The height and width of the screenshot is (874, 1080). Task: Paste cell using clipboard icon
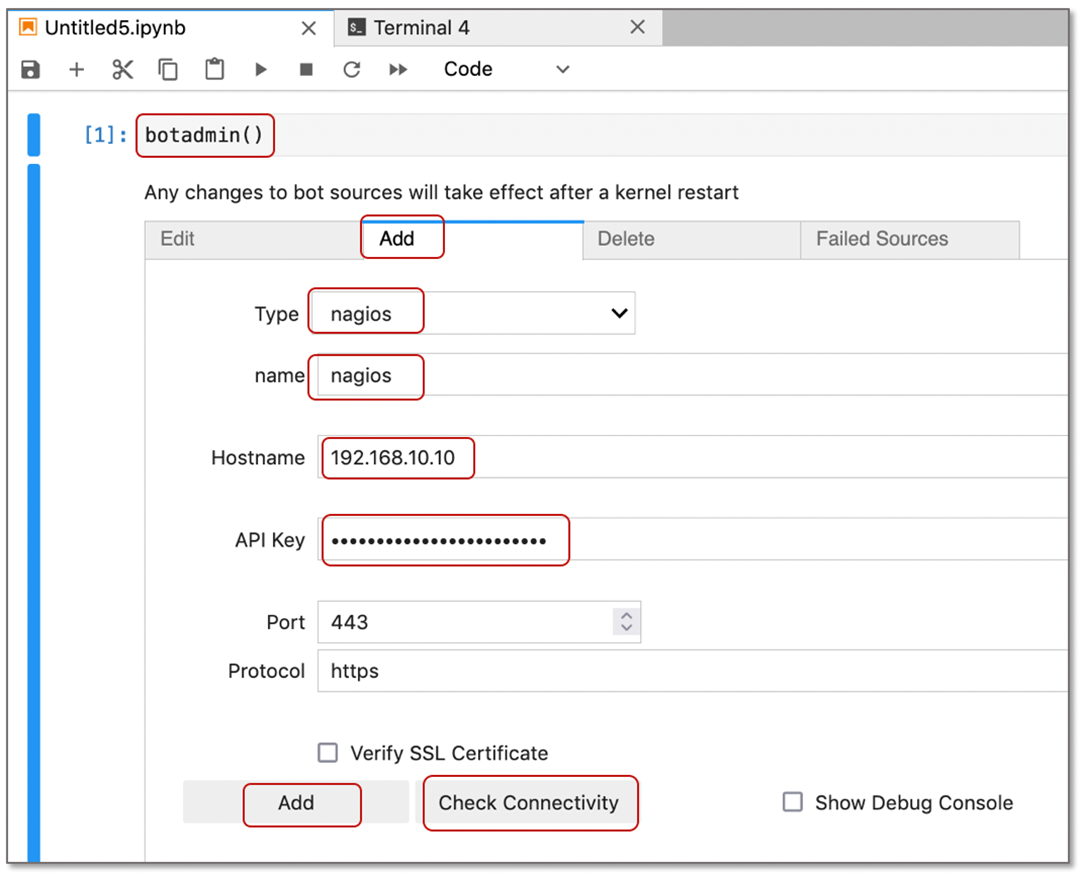pos(214,70)
